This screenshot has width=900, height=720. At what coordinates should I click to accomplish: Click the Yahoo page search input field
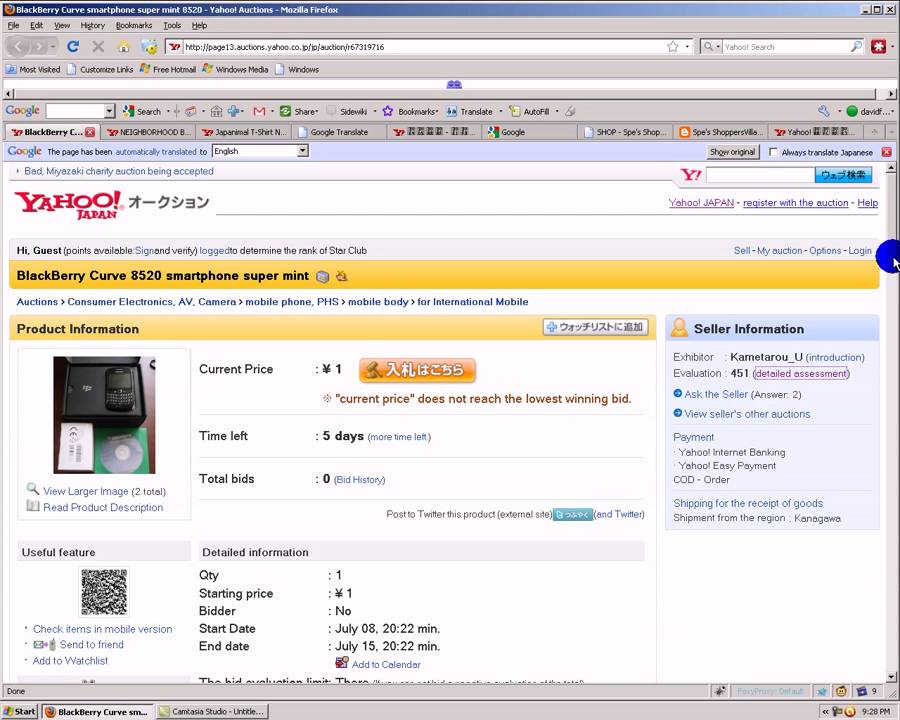pos(760,175)
